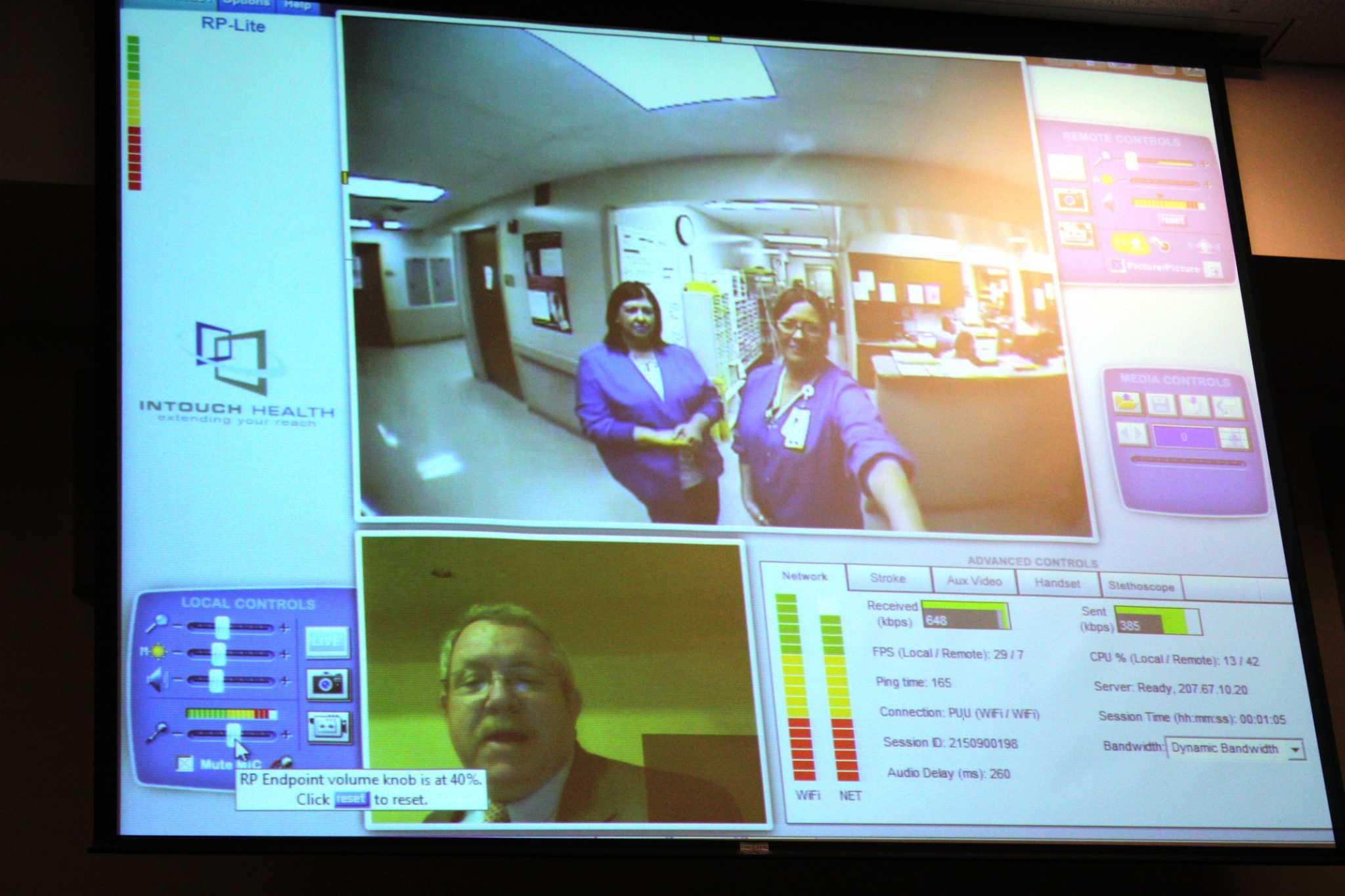Click the Live video button in Local Controls

[326, 641]
